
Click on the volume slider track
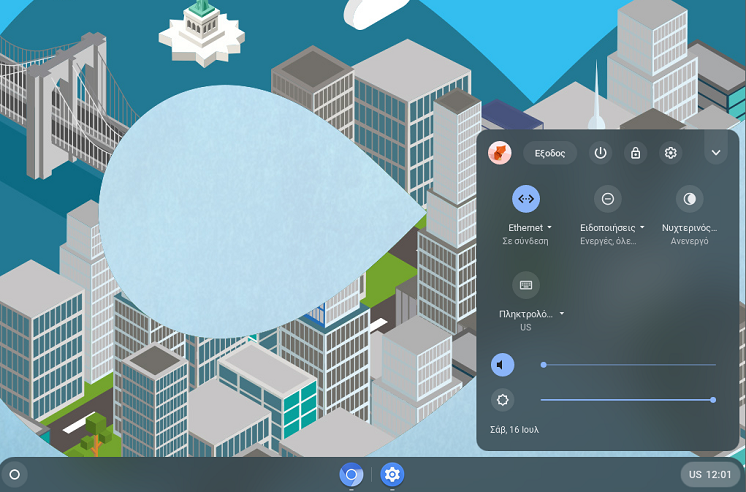[628, 365]
